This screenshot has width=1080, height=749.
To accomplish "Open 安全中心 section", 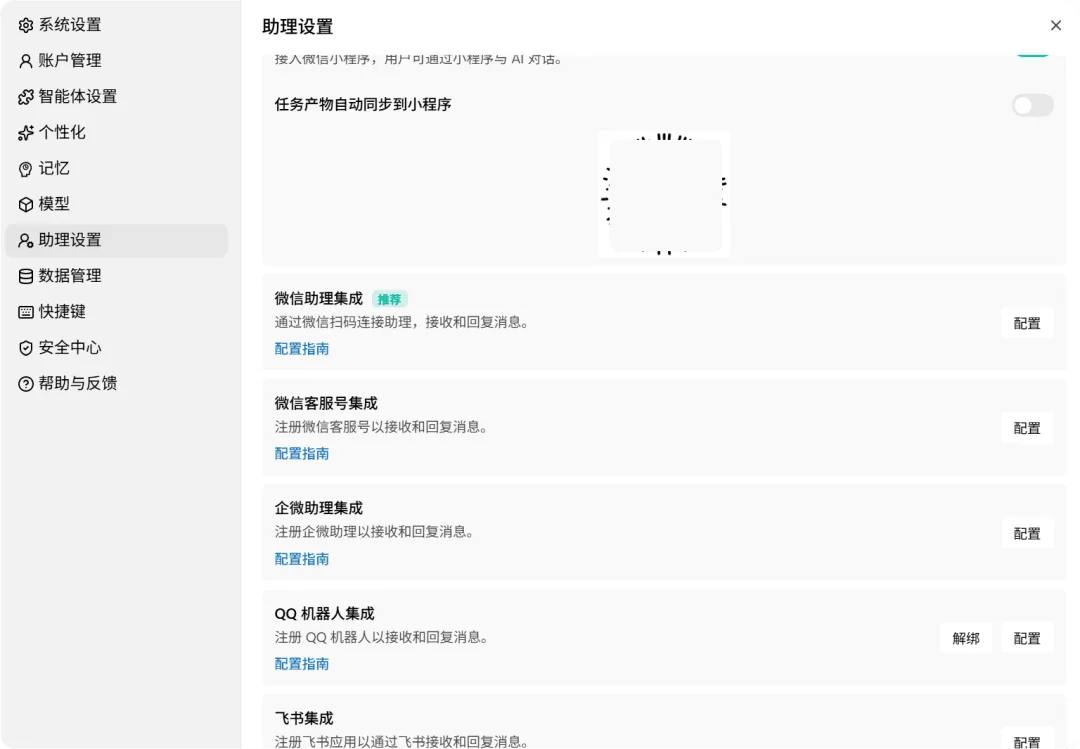I will (116, 347).
